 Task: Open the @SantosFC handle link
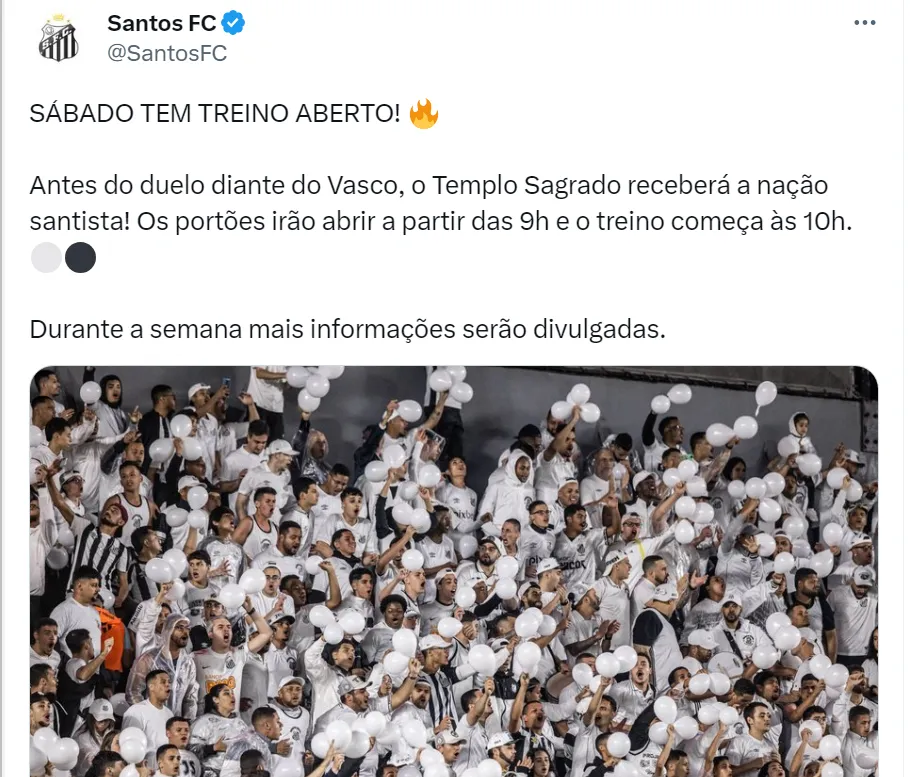click(167, 53)
